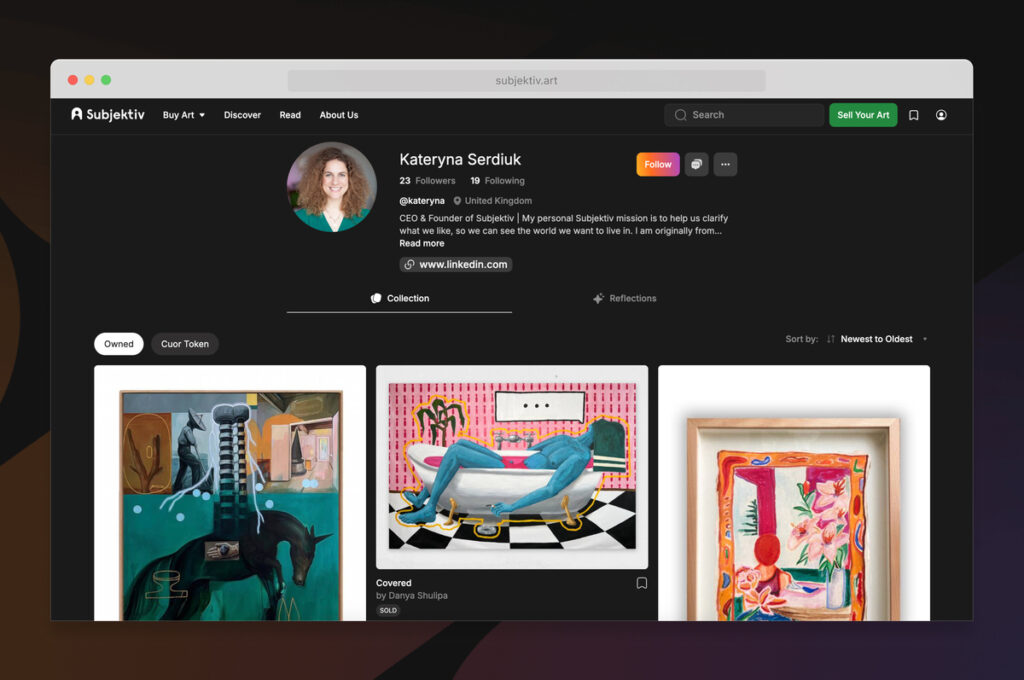Open the horse painting artwork thumbnail

pyautogui.click(x=230, y=493)
